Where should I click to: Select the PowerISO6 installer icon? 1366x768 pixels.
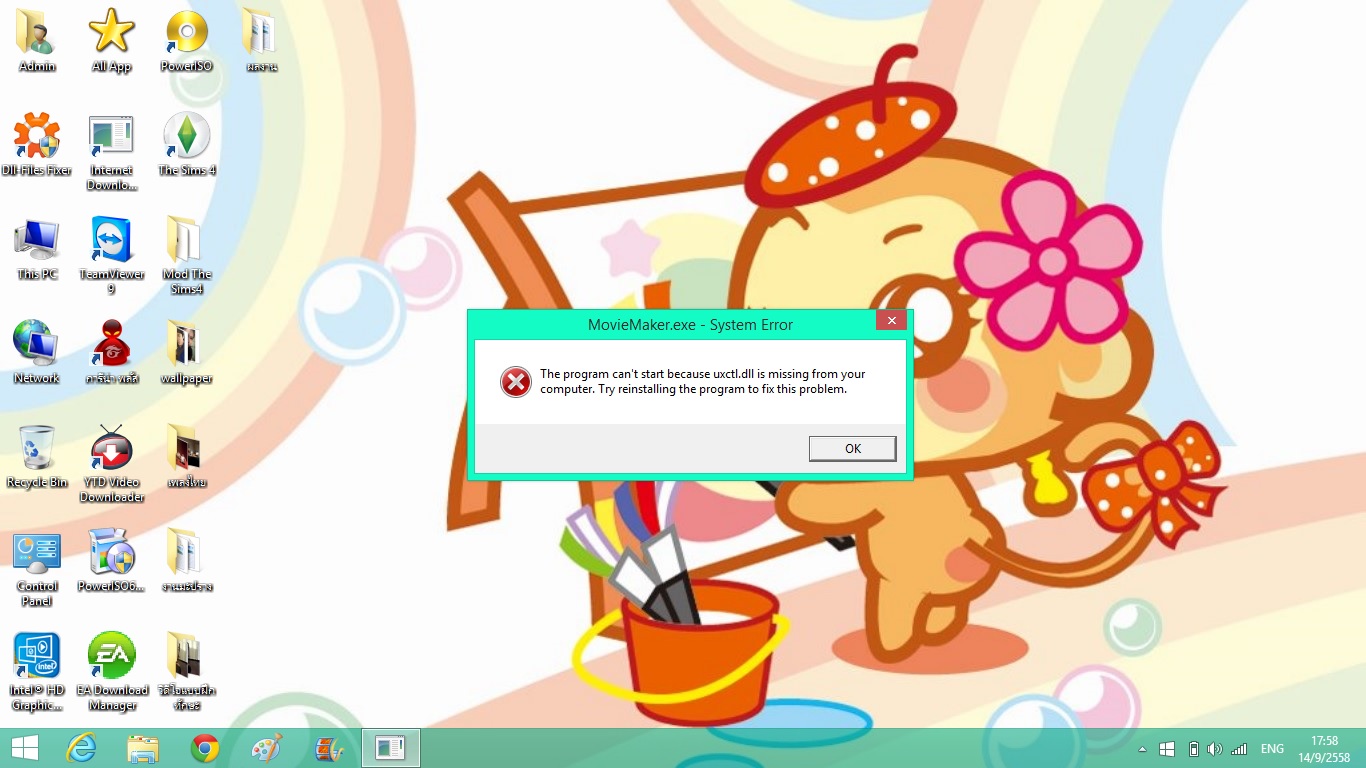112,562
